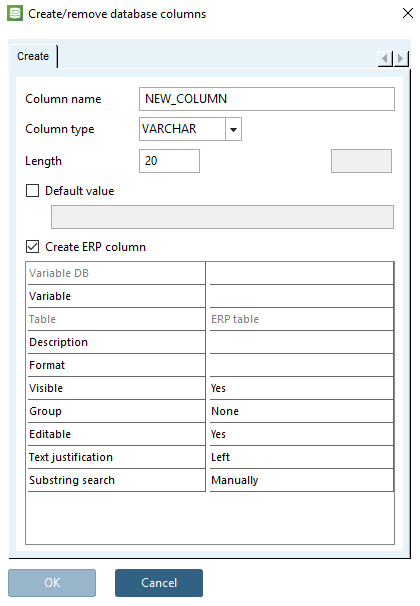
Task: Click Substring search value Manually
Action: click(301, 480)
